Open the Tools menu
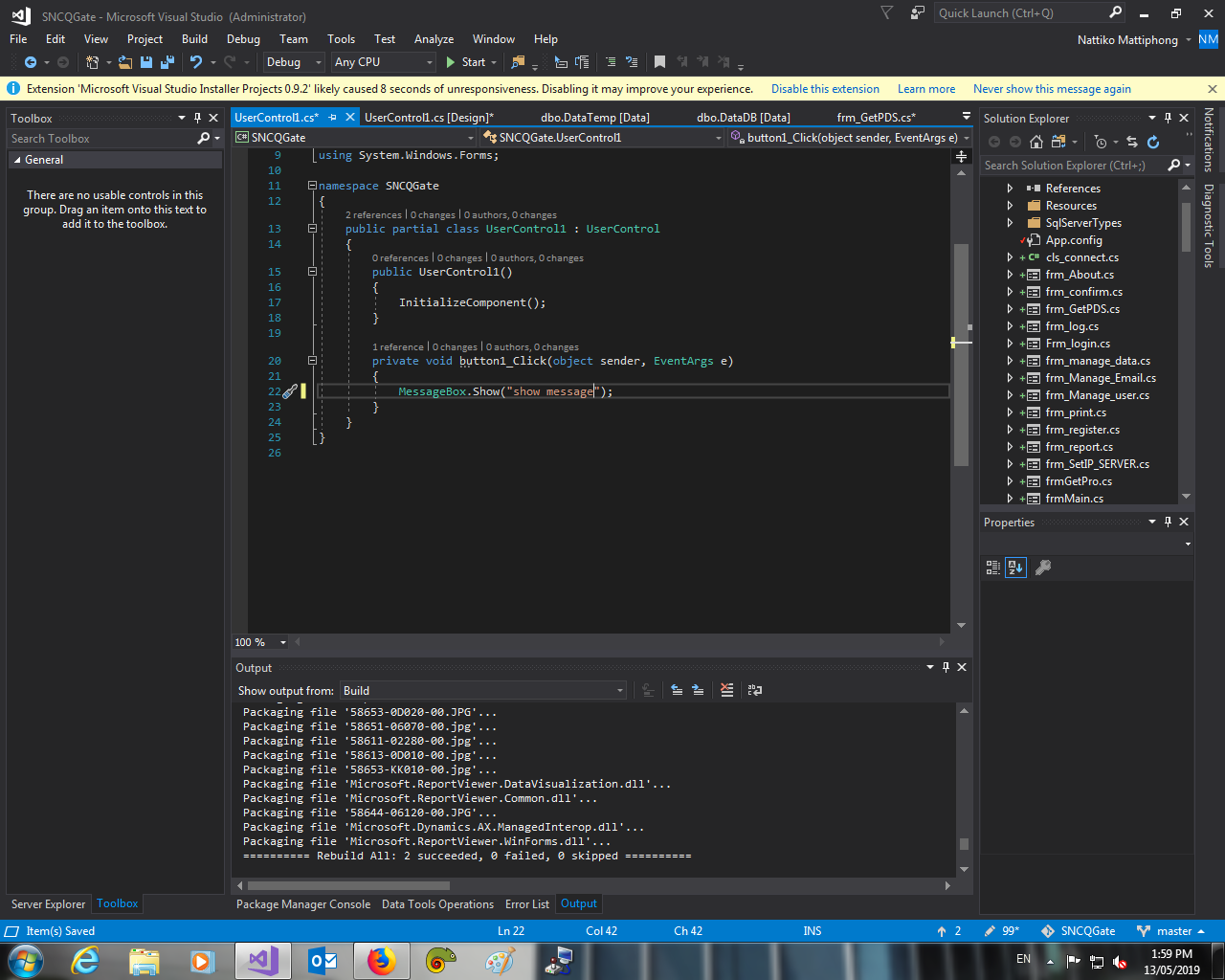 341,39
